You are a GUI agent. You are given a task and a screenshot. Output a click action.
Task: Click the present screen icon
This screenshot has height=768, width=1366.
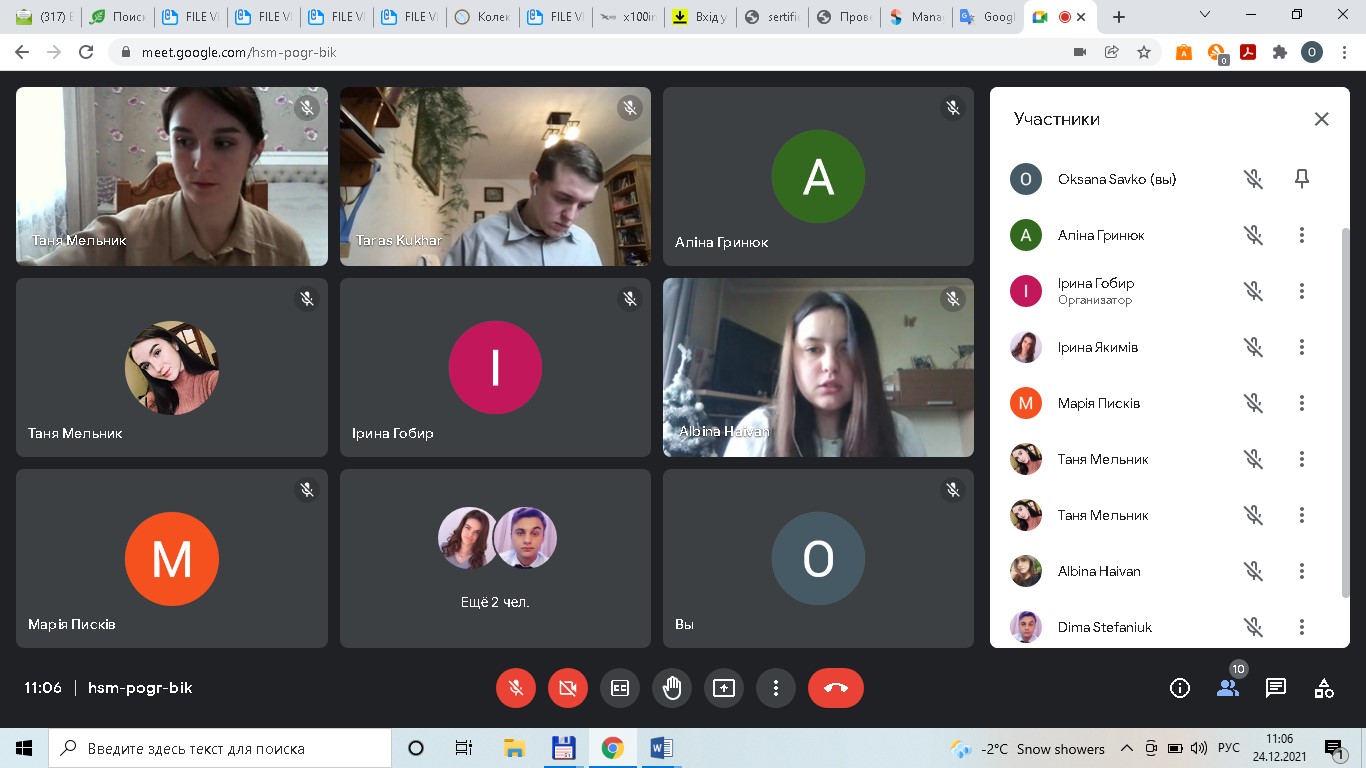(x=723, y=688)
